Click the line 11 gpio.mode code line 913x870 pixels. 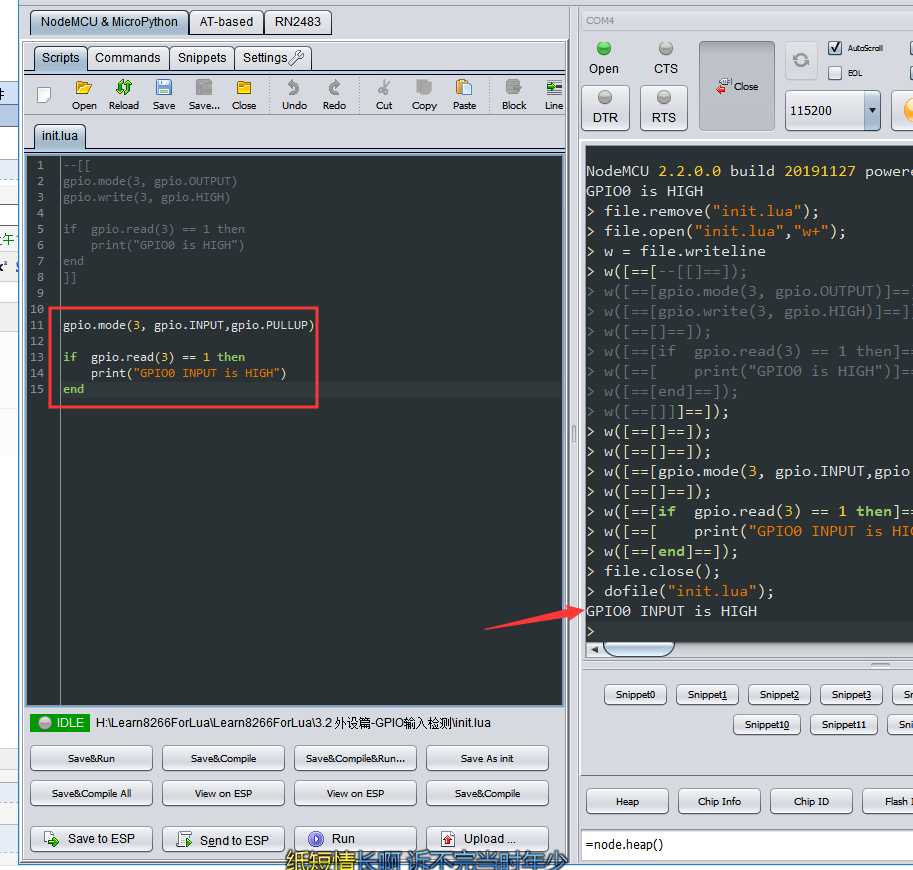tap(189, 325)
